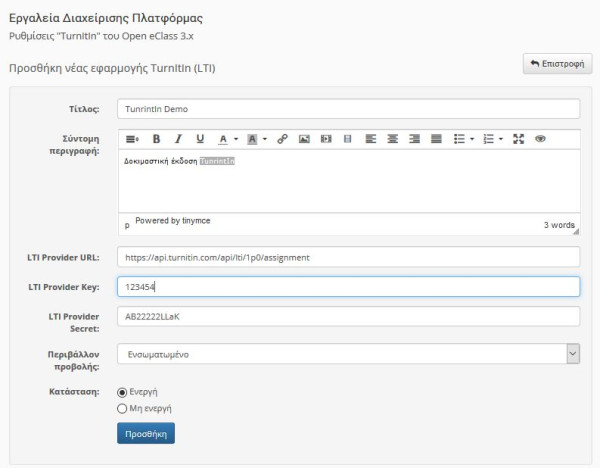This screenshot has width=600, height=468.
Task: Insert a numbered list
Action: [488, 139]
